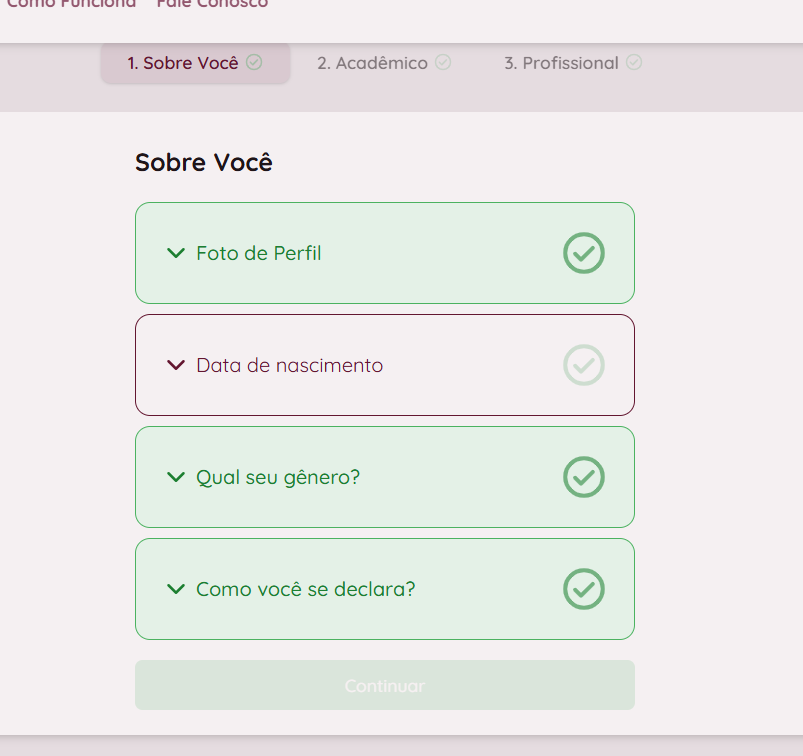Open the Como Funciona link
Viewport: 803px width, 756px height.
(x=71, y=4)
